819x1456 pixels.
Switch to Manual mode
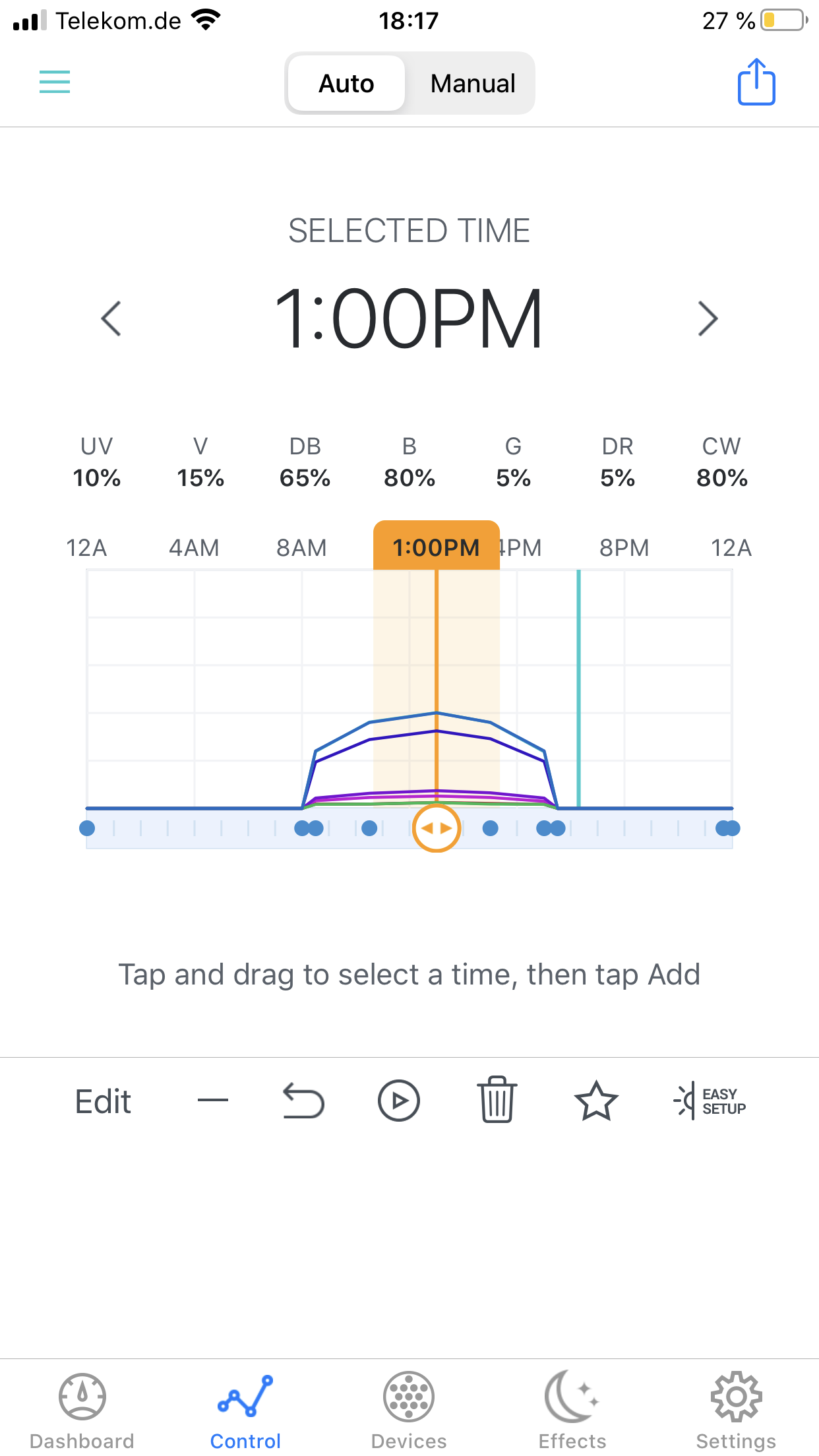click(472, 84)
